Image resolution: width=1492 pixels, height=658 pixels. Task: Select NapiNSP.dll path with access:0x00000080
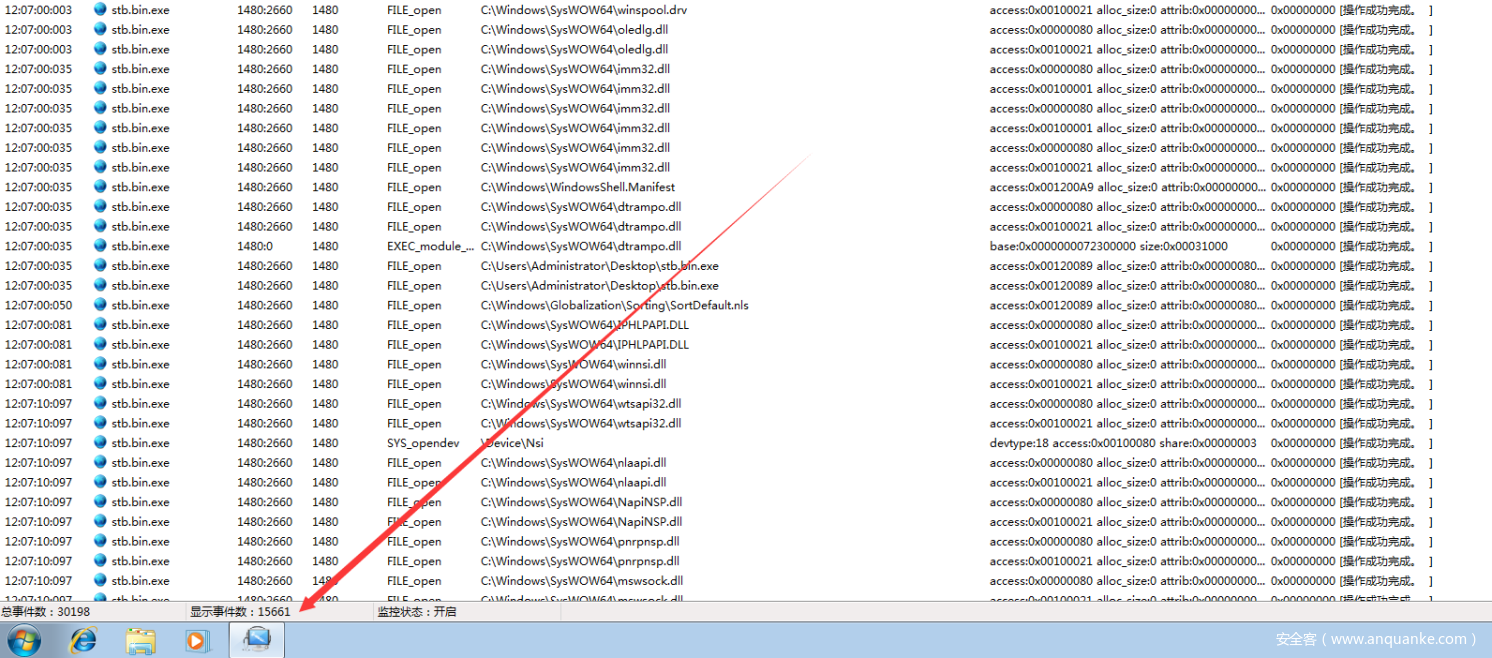click(581, 502)
